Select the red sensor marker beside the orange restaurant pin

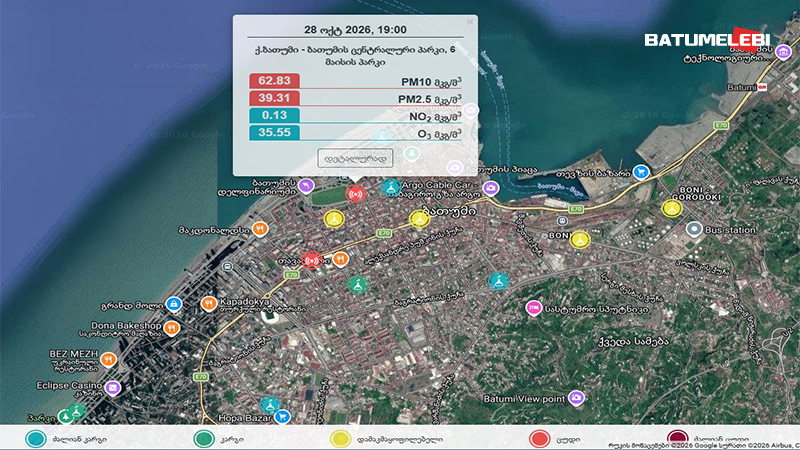[x=311, y=260]
